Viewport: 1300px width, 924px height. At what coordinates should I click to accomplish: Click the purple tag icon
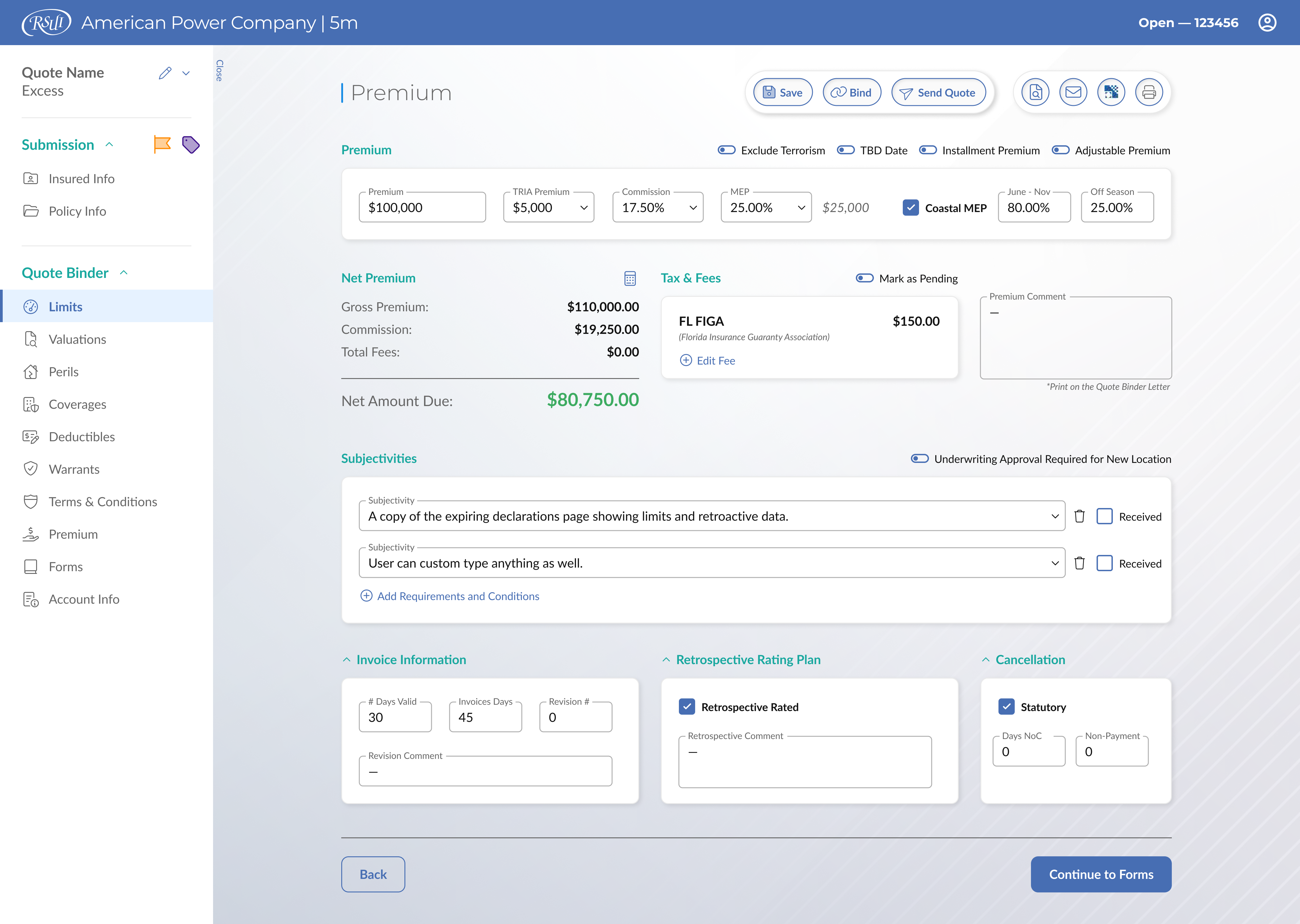pyautogui.click(x=191, y=144)
